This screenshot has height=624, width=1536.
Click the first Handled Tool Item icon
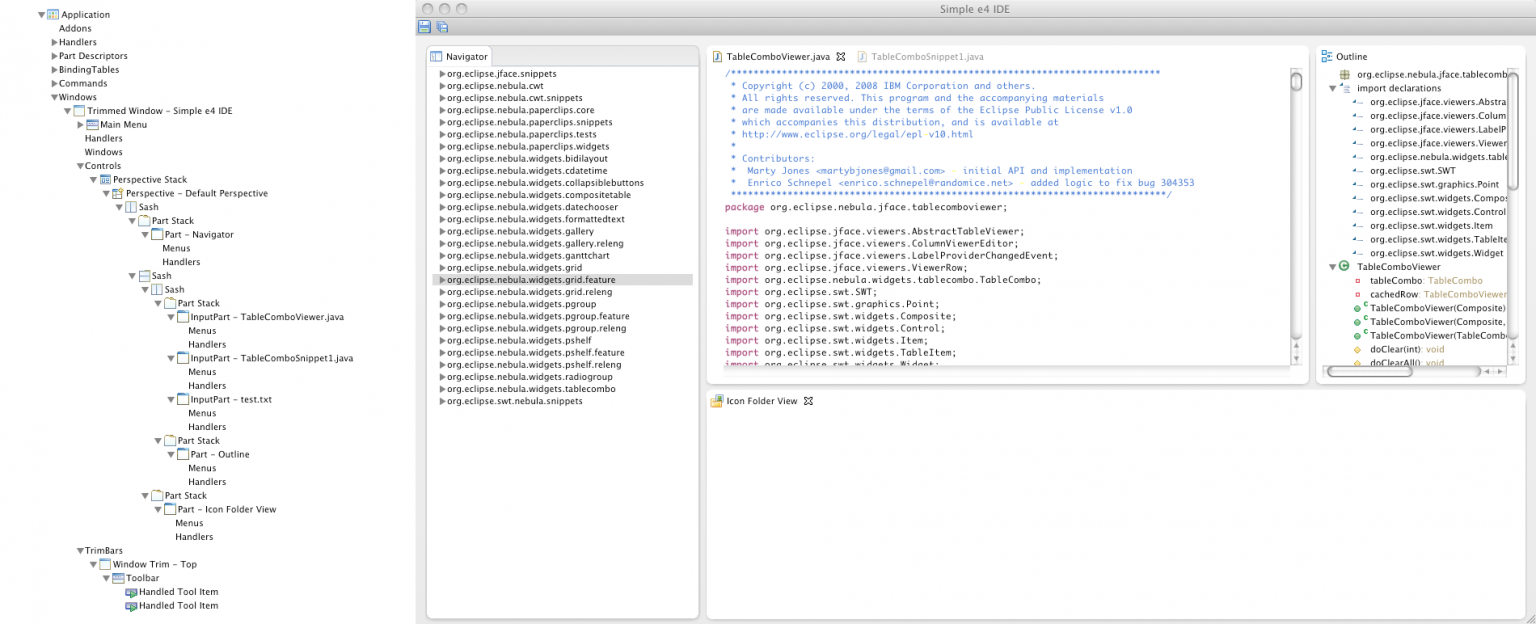tap(130, 592)
